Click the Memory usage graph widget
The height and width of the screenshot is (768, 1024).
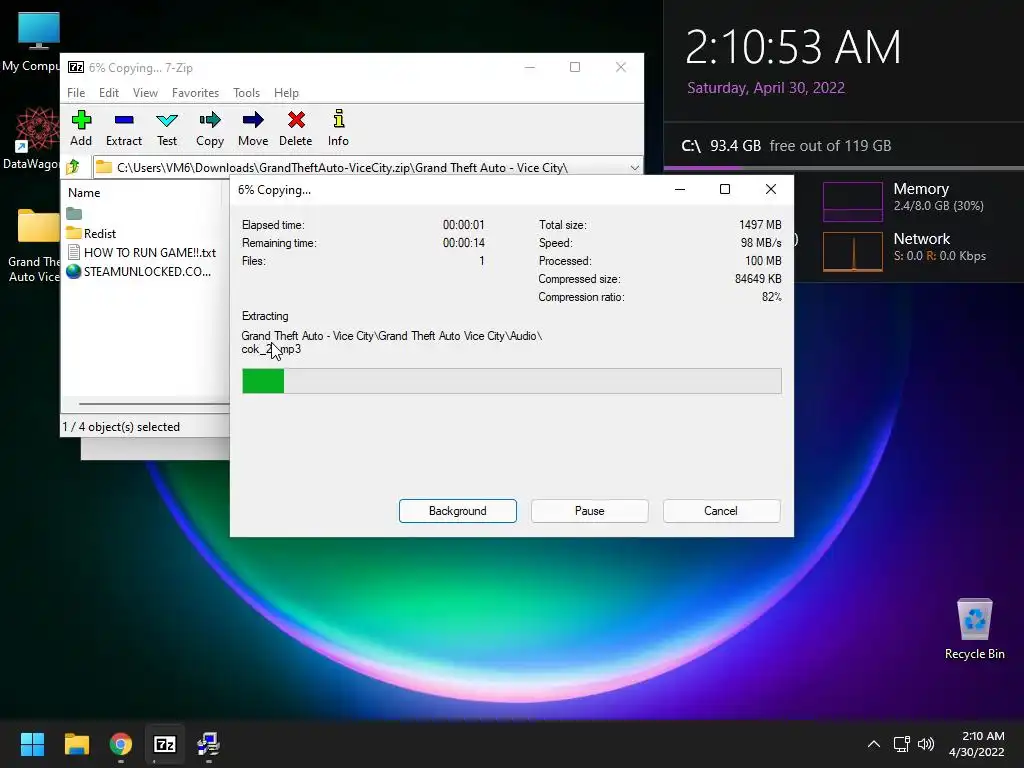pyautogui.click(x=853, y=202)
